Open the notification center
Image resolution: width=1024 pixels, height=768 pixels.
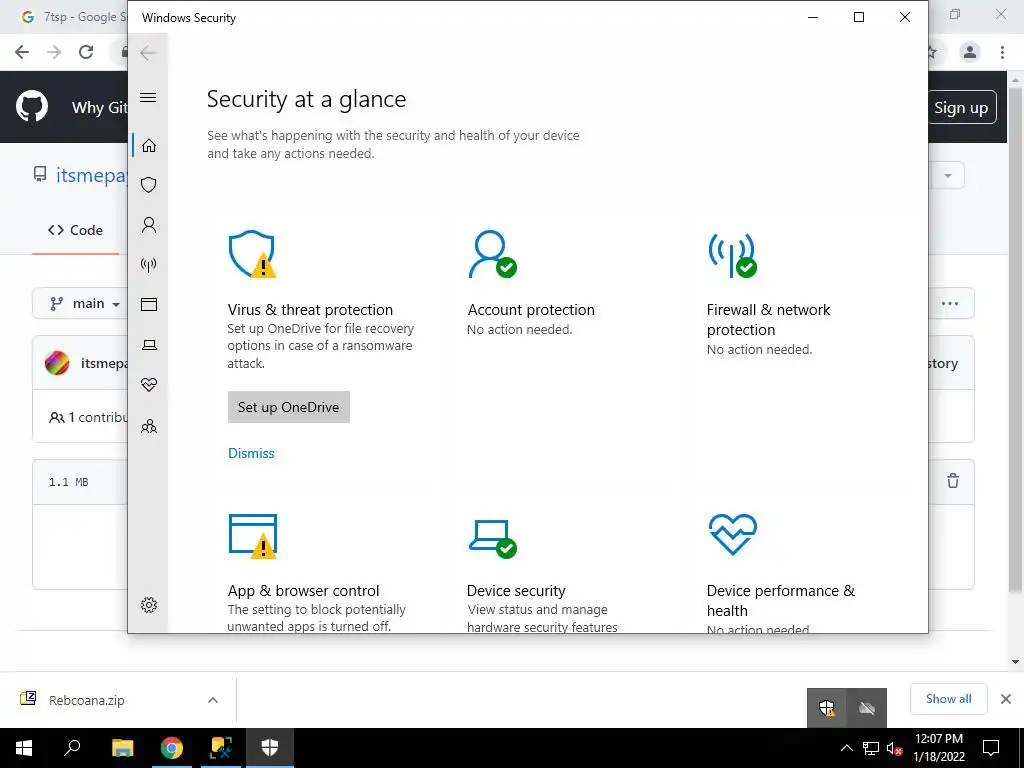991,748
